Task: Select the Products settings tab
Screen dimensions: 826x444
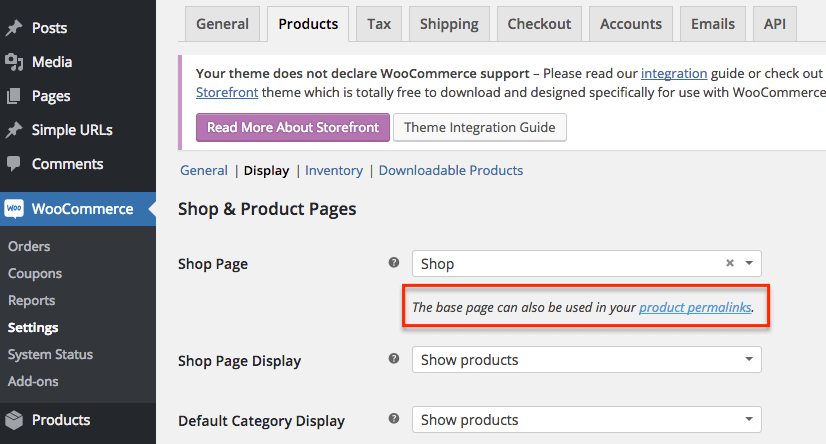Action: pos(308,24)
